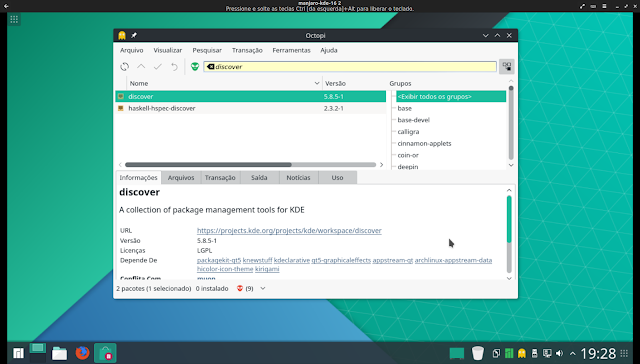The height and width of the screenshot is (364, 640).
Task: Click the info panel vertical scrollbar handle
Action: [x=509, y=219]
